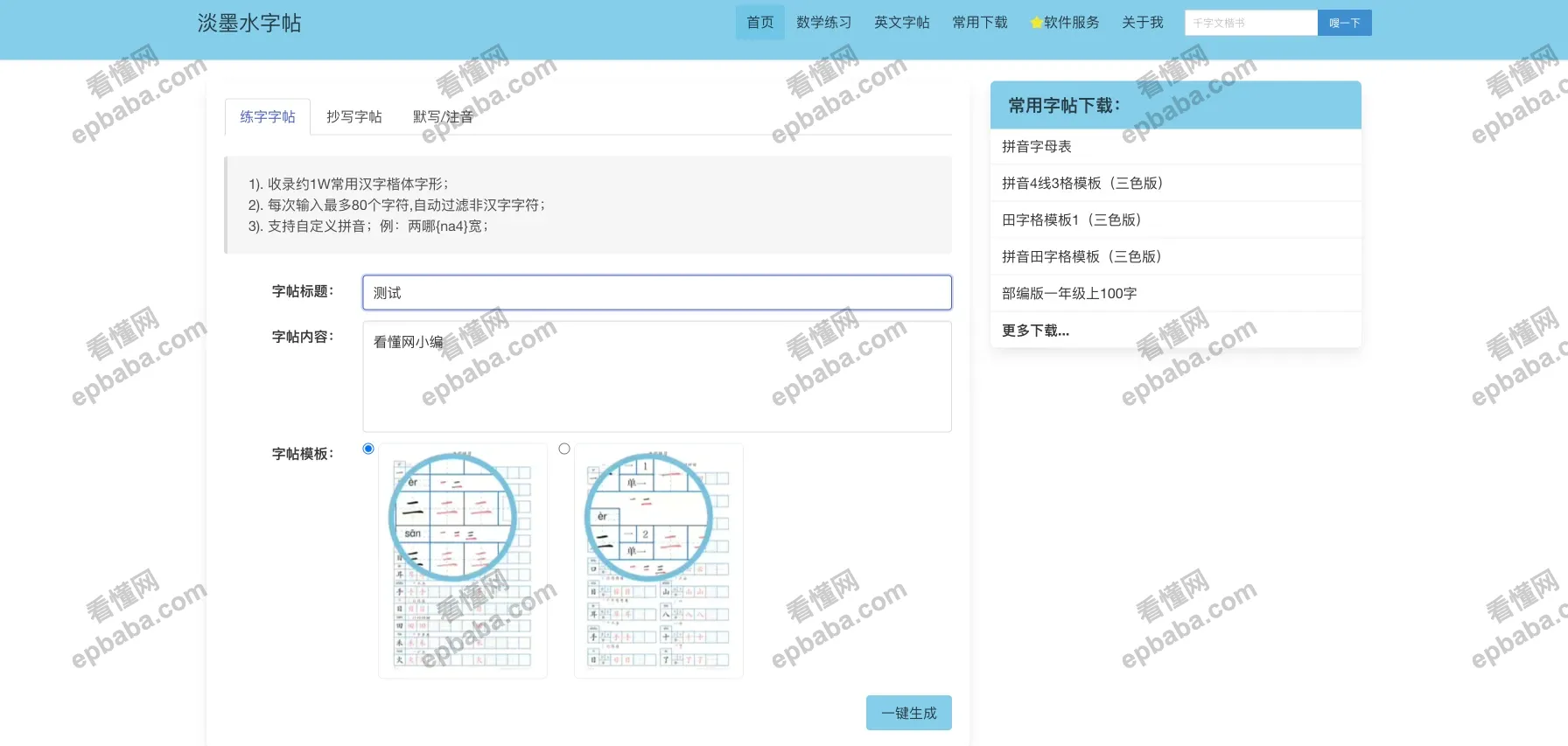Open 软件服务 with star icon

[x=1064, y=23]
